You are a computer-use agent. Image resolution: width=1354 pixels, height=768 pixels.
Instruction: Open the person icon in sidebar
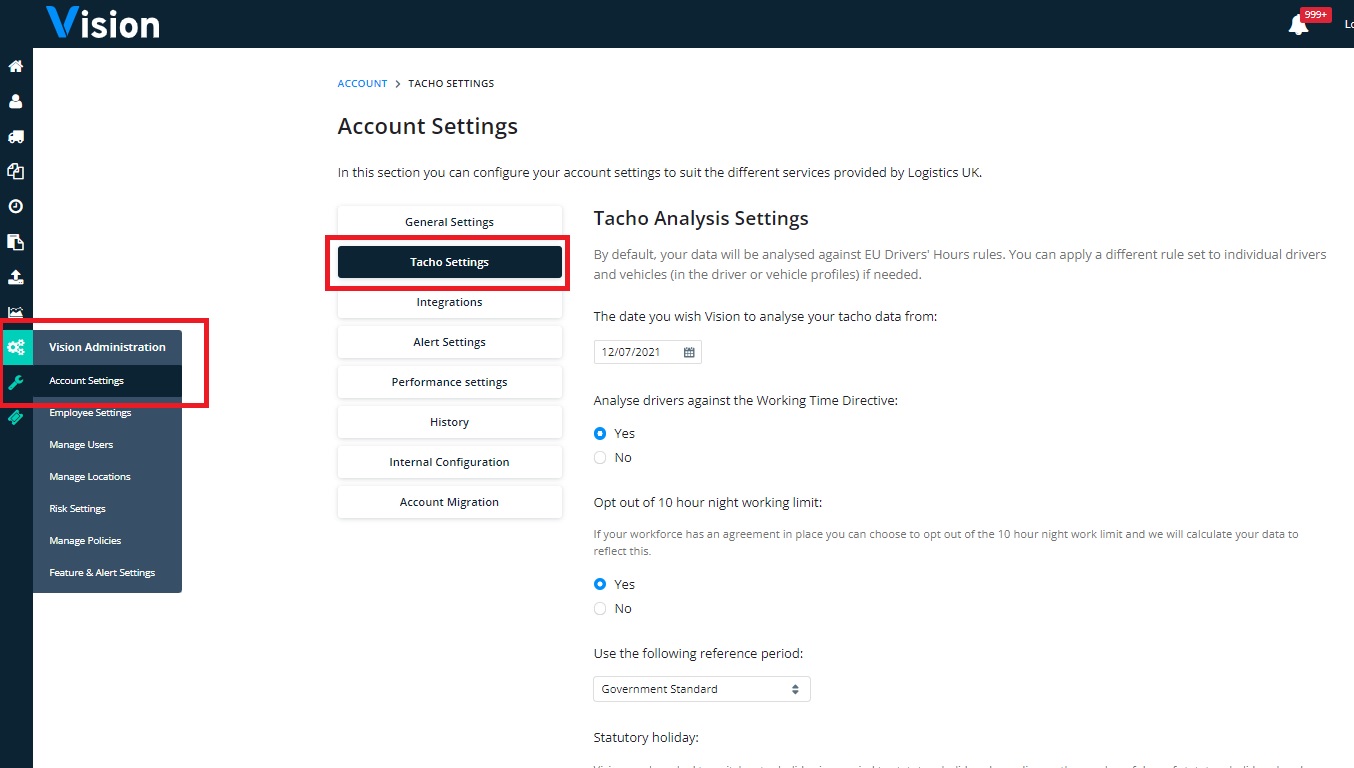coord(15,102)
